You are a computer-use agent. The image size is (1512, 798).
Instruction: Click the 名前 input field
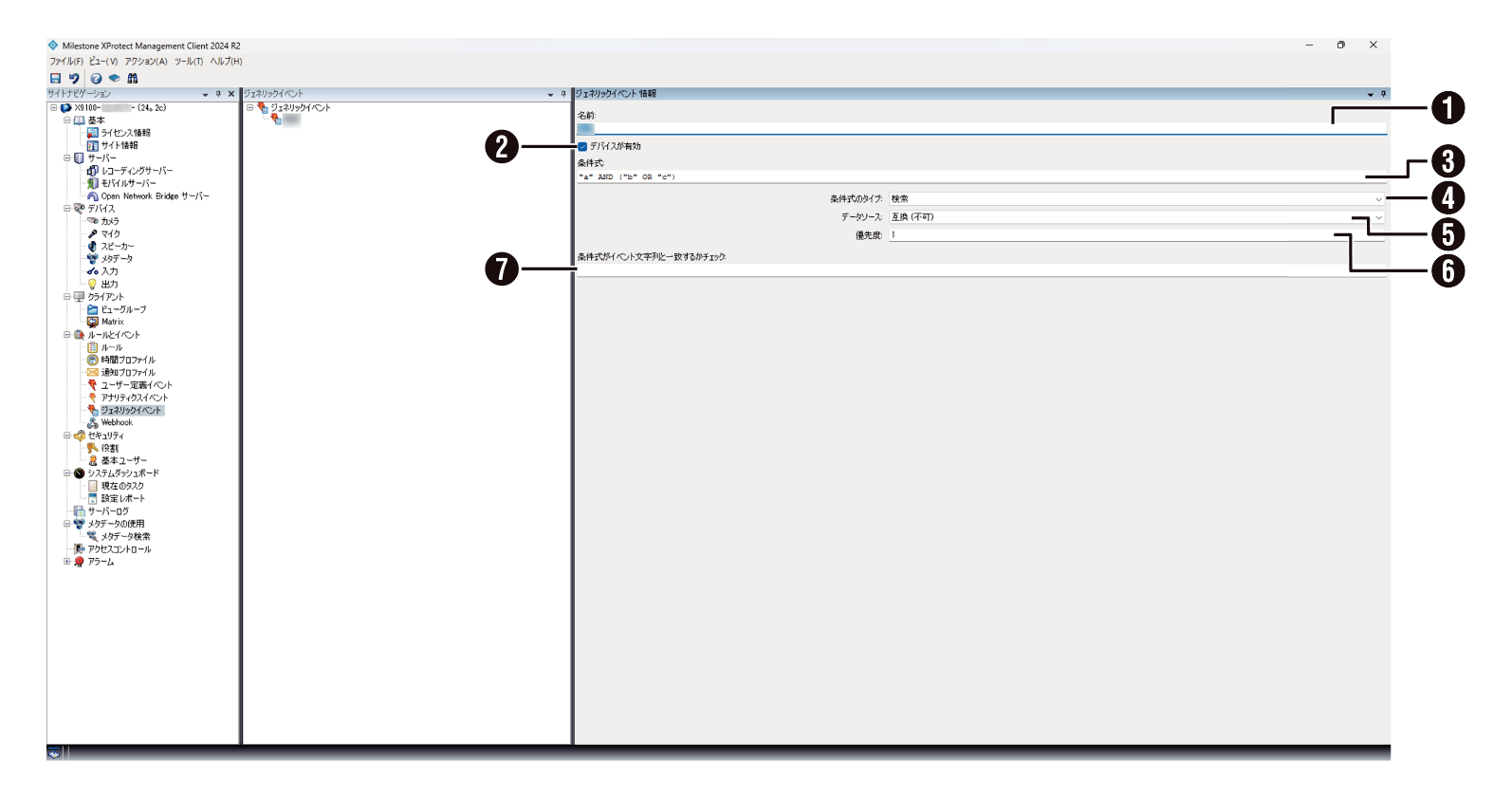tap(981, 128)
